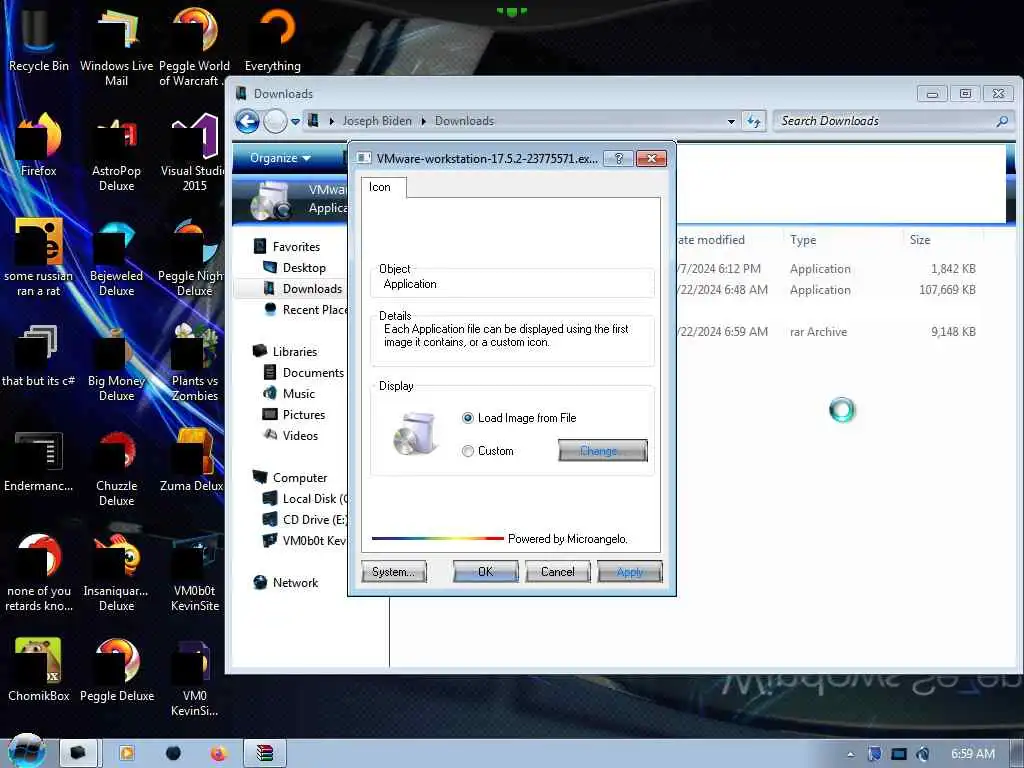Click the installer icon preview image

tap(415, 434)
